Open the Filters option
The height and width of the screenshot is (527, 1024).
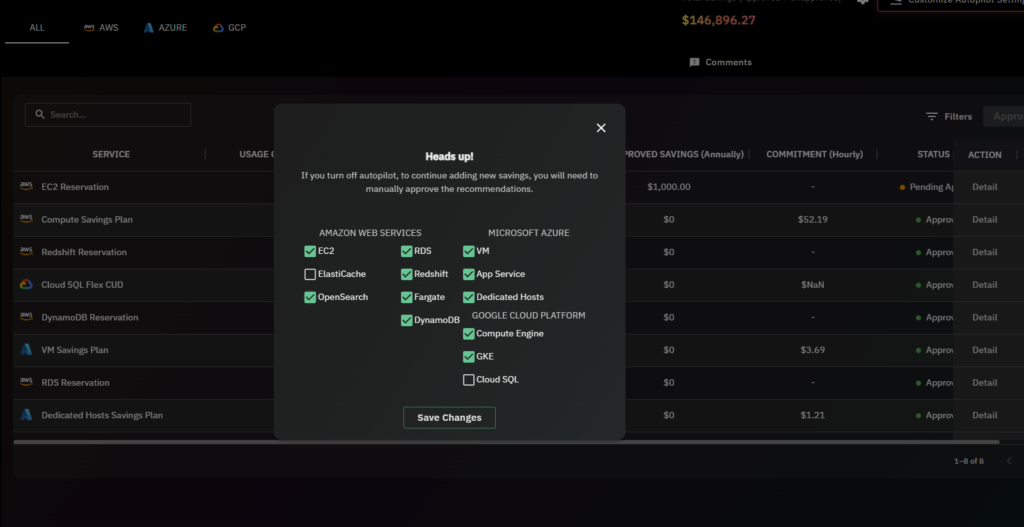pos(949,116)
